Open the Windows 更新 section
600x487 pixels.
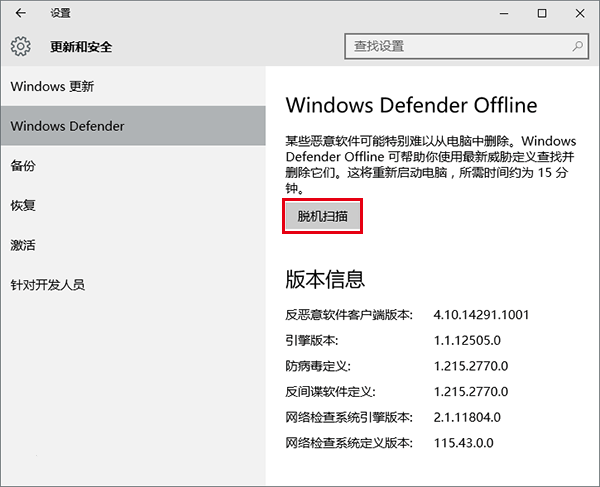coord(133,86)
